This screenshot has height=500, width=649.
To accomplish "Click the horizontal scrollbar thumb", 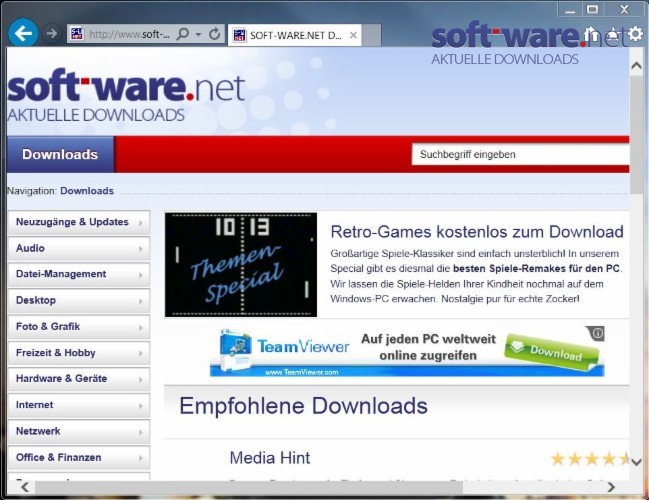I will pyautogui.click(x=249, y=488).
